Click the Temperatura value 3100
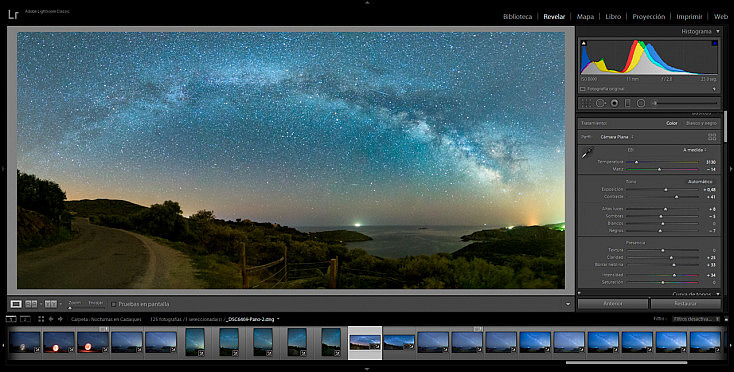This screenshot has height=372, width=734. coord(711,162)
